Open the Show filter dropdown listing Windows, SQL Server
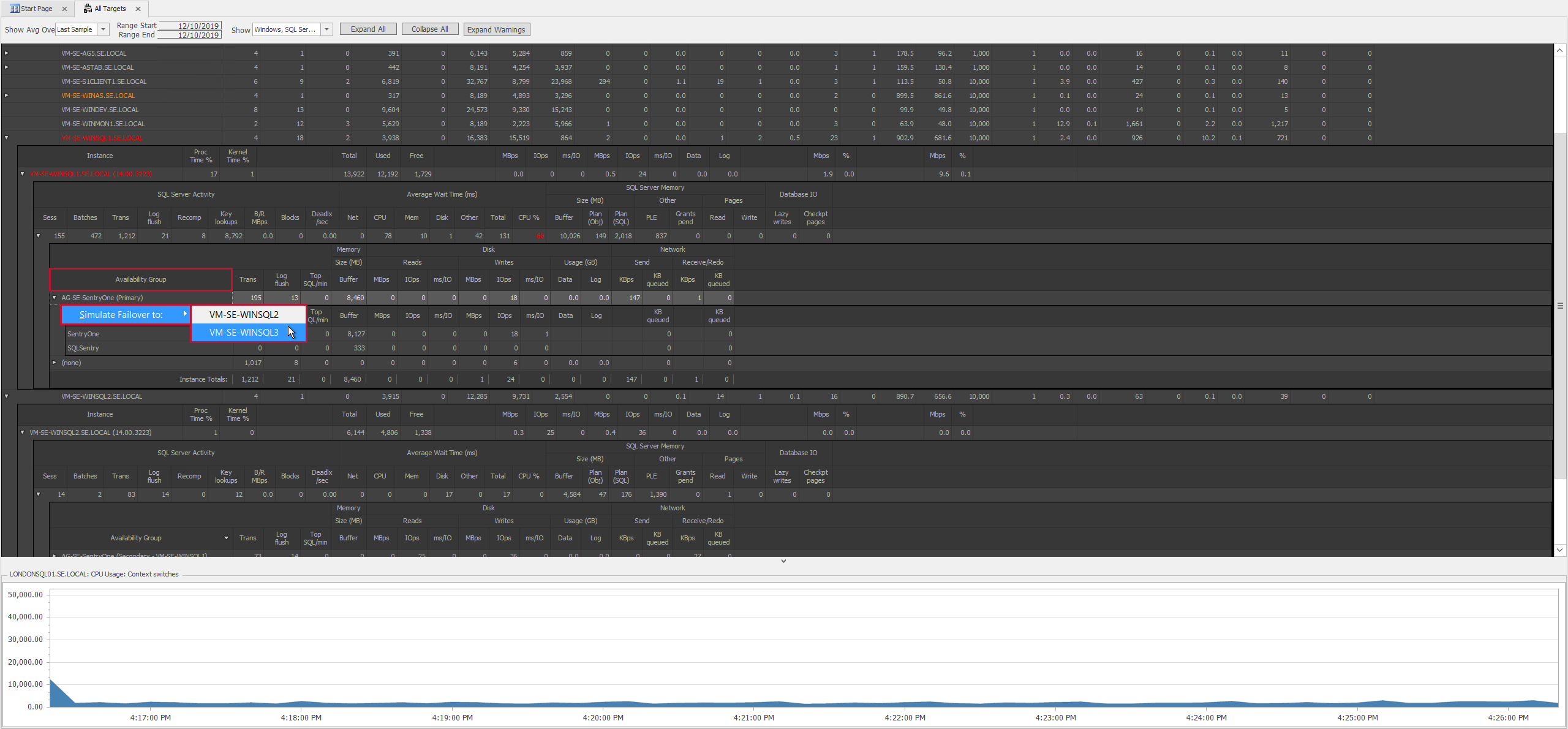The width and height of the screenshot is (1568, 729). tap(326, 29)
